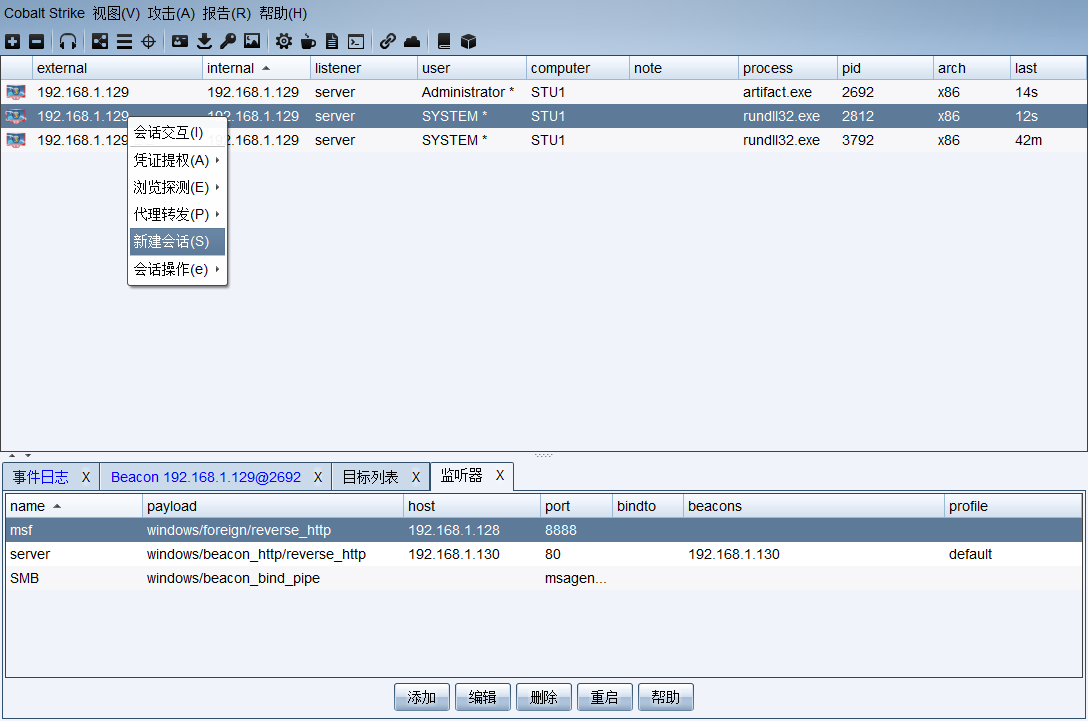Open the 攻击(A) menu
The height and width of the screenshot is (721, 1088).
tap(171, 13)
